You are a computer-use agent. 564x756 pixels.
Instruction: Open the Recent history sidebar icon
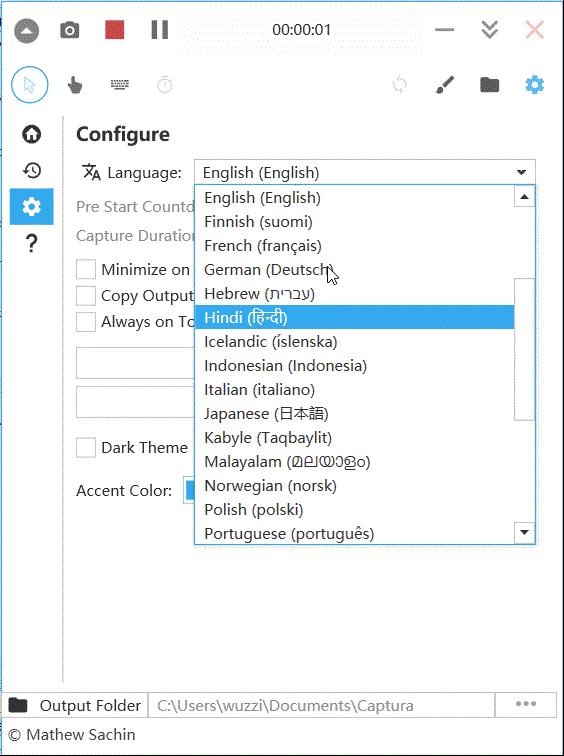pos(32,170)
